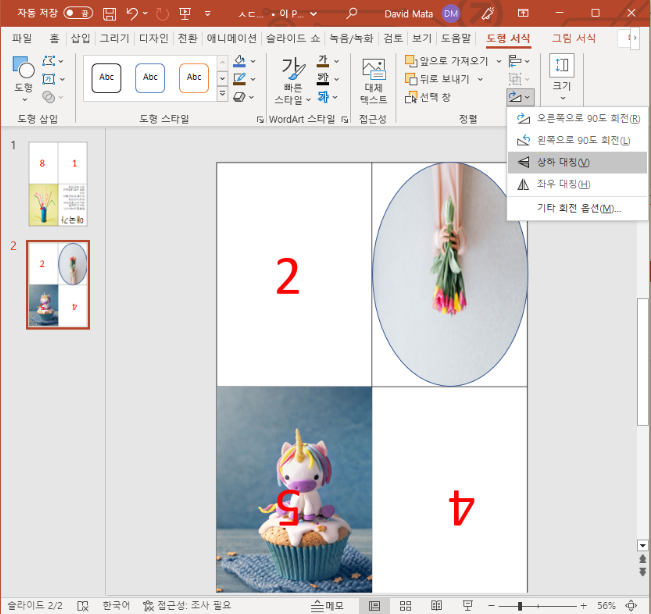Image resolution: width=651 pixels, height=614 pixels.
Task: Select the oval flower bouquet picture
Action: [450, 274]
